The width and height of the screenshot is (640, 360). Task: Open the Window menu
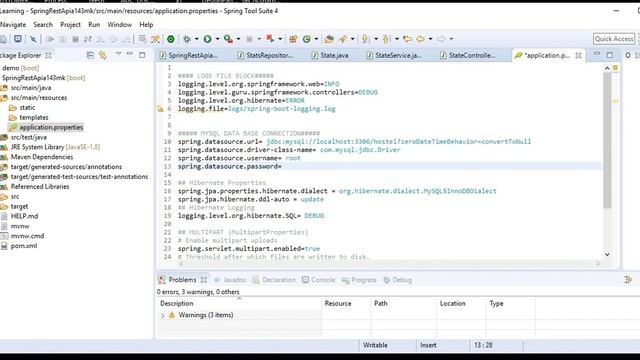pyautogui.click(x=120, y=24)
